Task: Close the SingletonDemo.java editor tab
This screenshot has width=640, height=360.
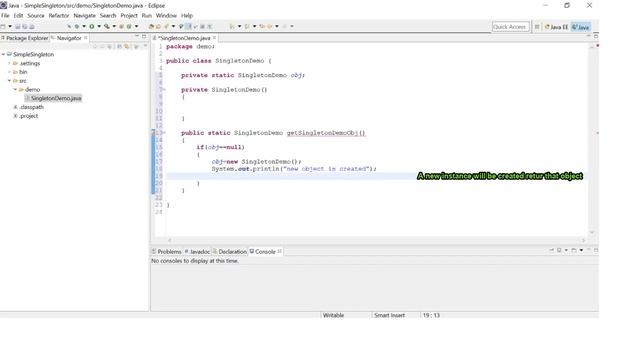Action: pos(214,38)
